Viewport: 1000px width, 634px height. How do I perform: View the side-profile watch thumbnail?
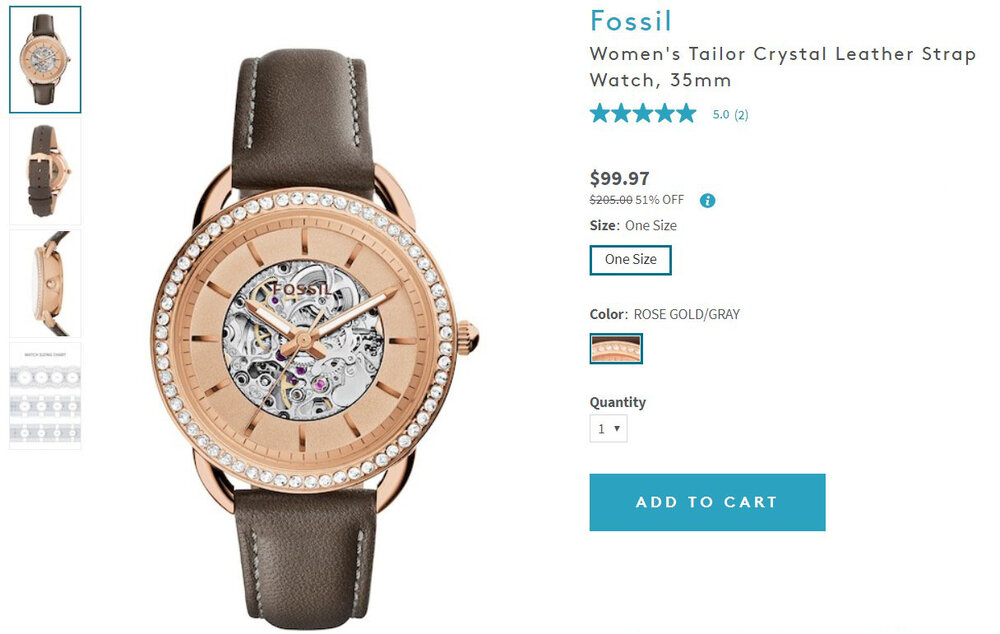click(45, 284)
